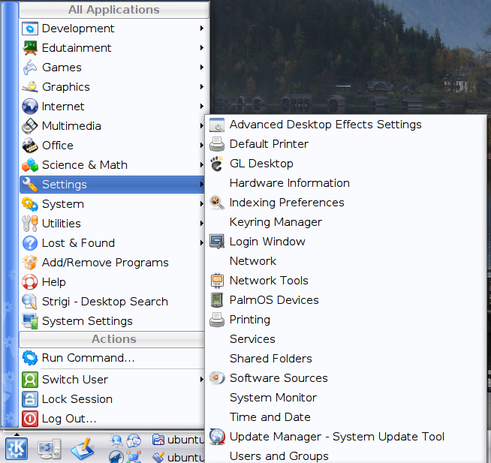Click the Printing printer icon

coord(217,320)
